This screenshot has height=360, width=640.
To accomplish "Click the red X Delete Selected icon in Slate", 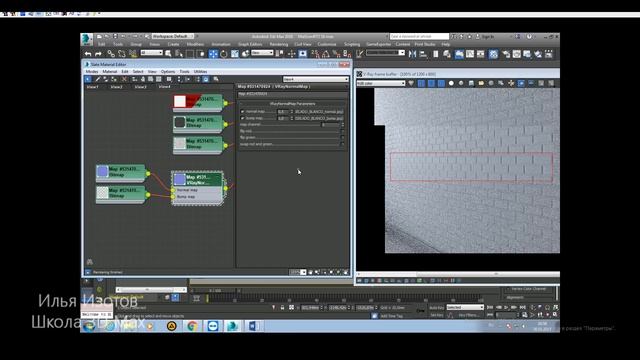I will point(124,79).
